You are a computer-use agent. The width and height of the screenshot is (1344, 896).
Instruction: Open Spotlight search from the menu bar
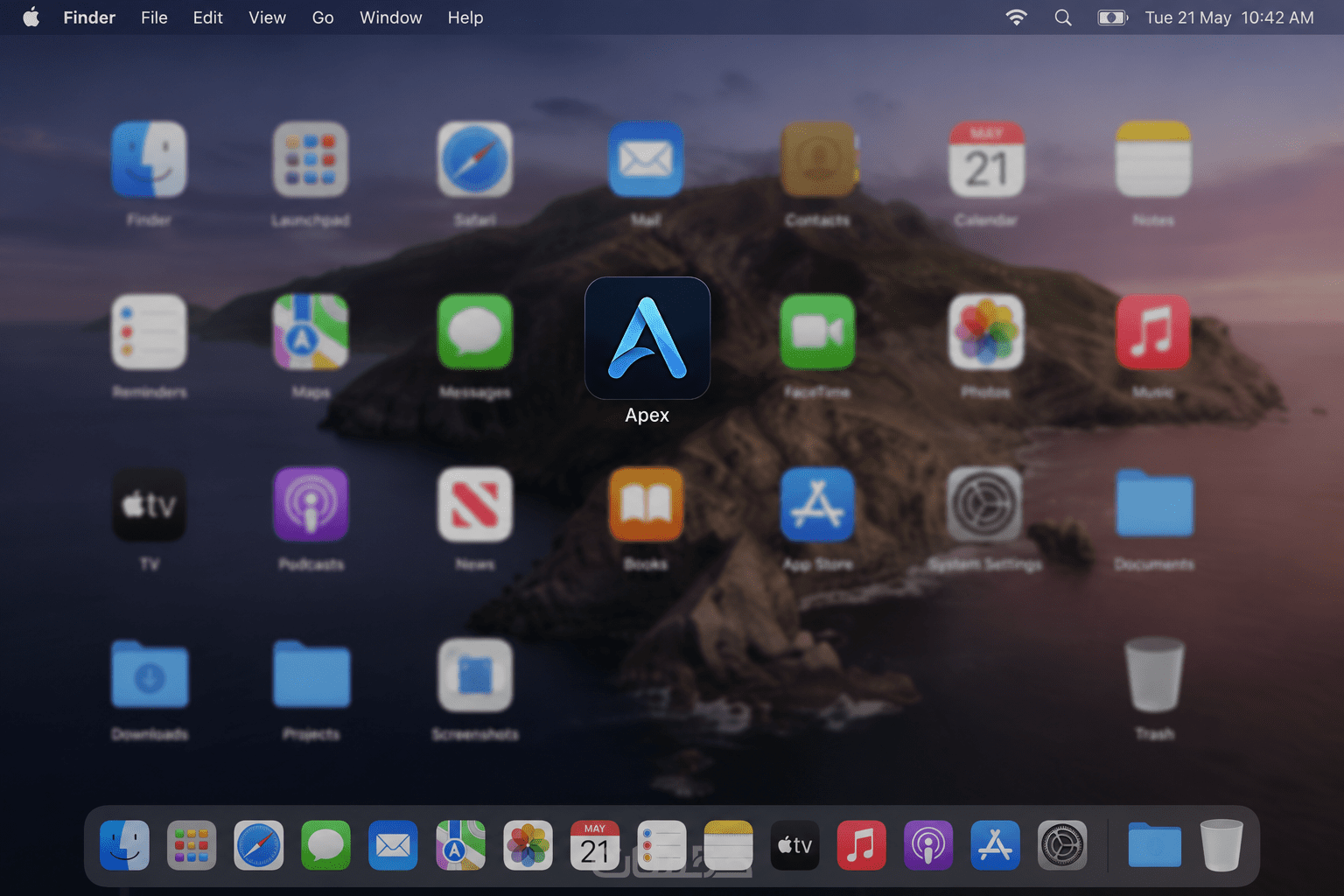click(x=1063, y=17)
